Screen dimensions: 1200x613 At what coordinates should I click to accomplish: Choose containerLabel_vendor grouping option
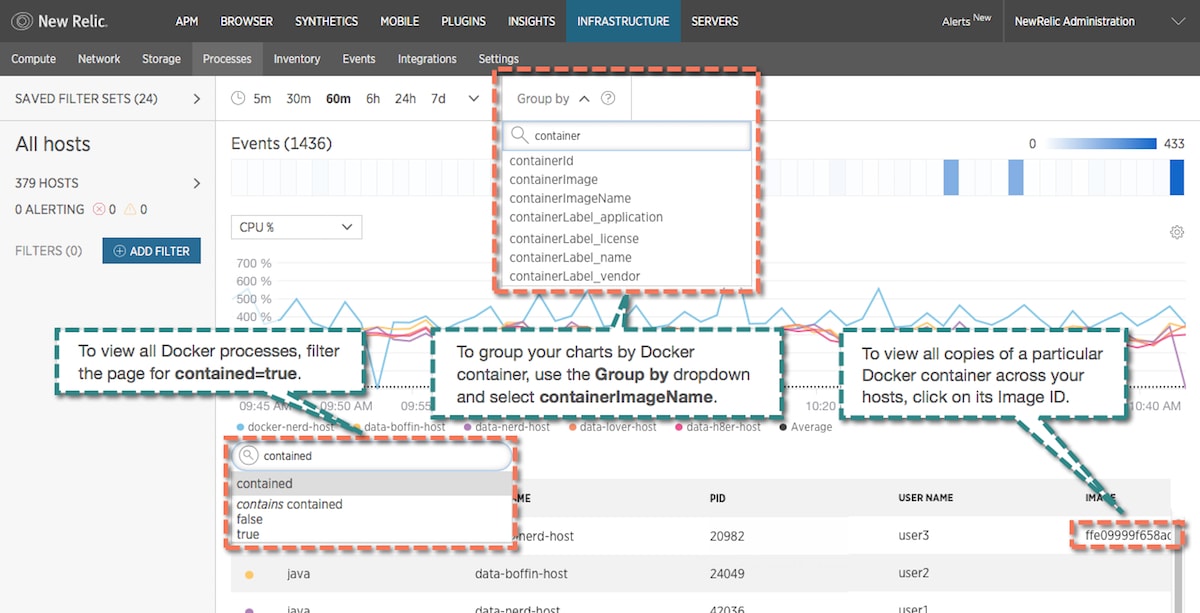(x=574, y=276)
